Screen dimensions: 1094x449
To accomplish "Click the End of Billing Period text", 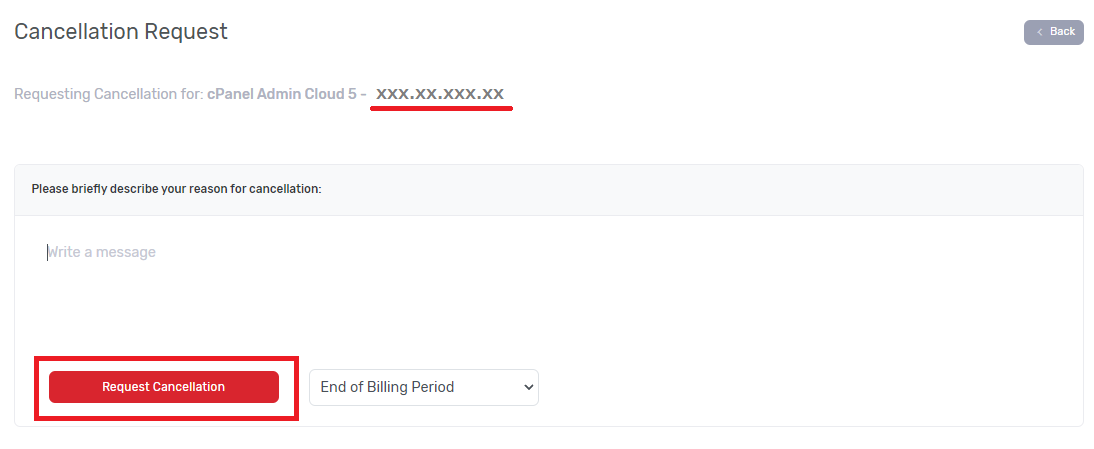I will tap(387, 387).
